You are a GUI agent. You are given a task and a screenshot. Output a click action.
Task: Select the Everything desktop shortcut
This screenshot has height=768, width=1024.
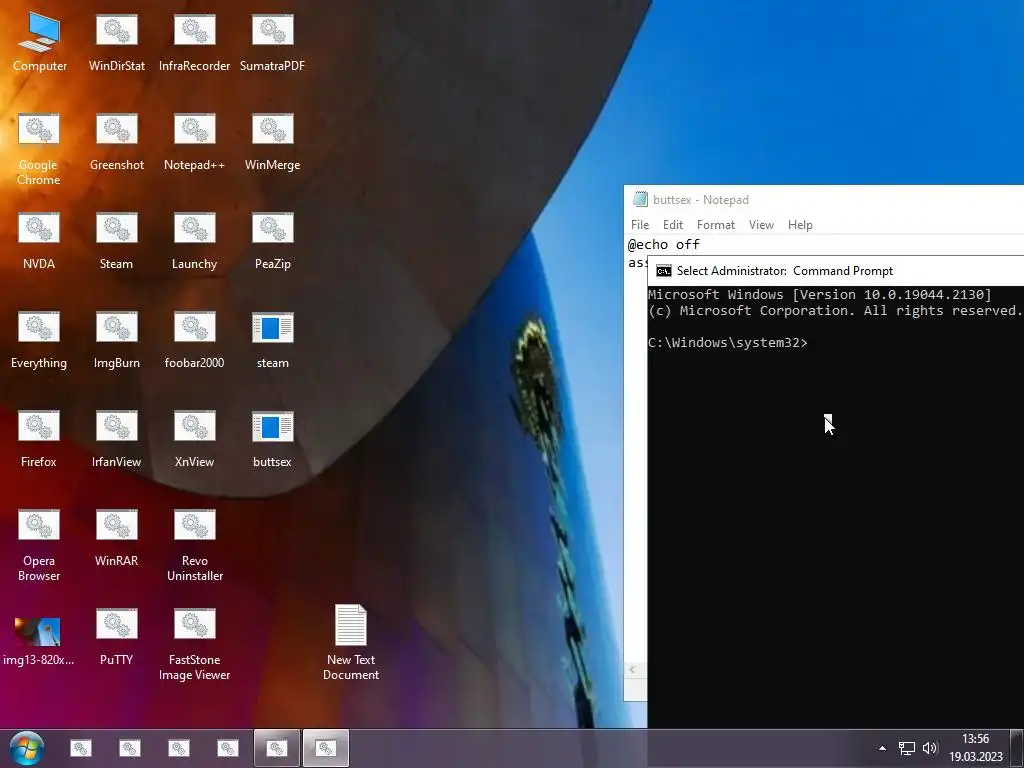tap(39, 340)
